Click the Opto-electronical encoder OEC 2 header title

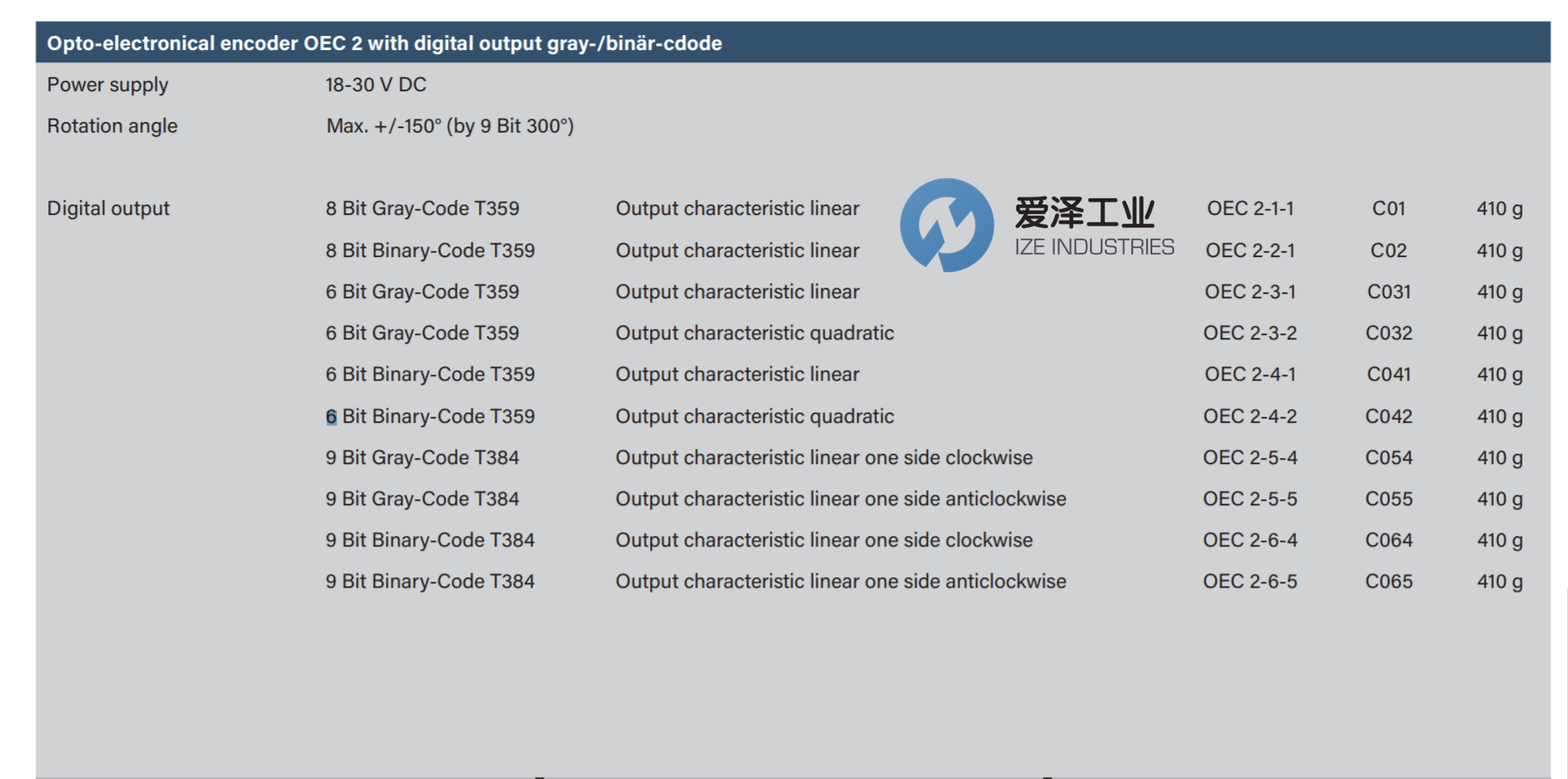click(384, 43)
